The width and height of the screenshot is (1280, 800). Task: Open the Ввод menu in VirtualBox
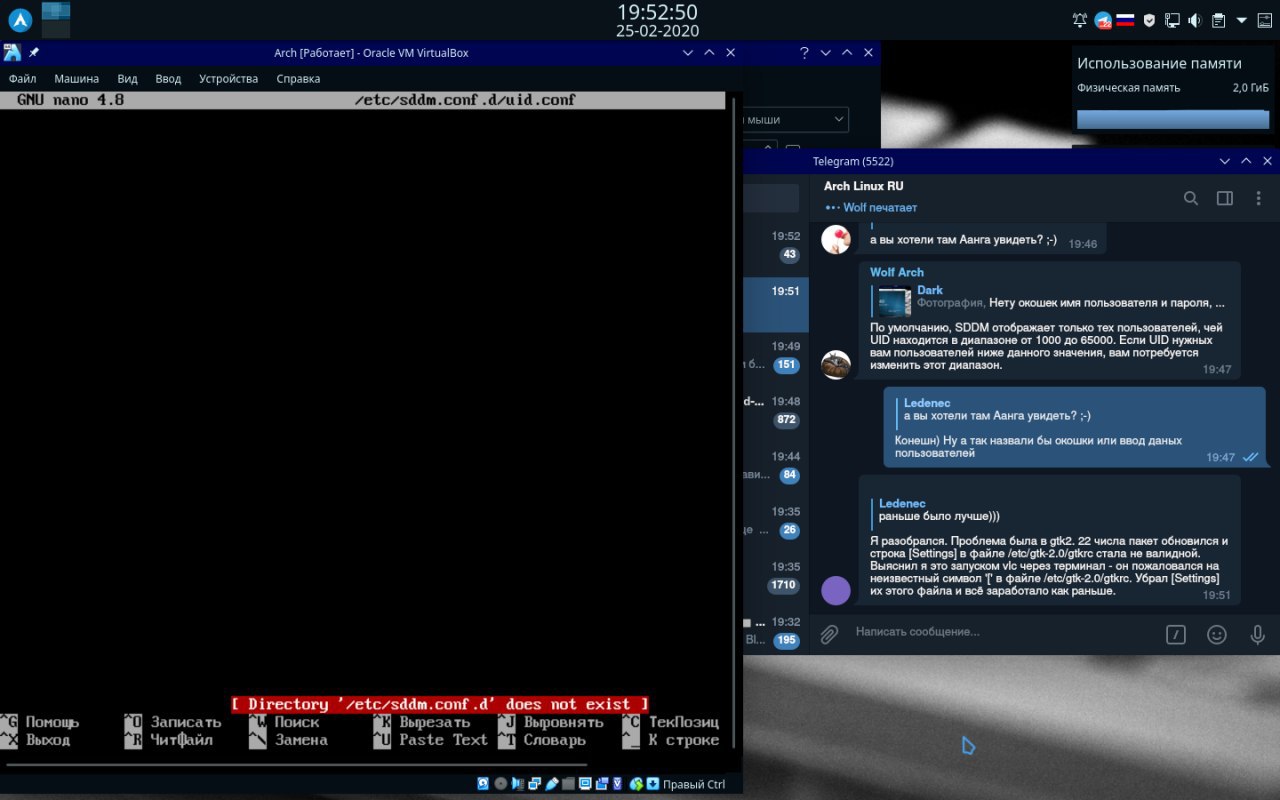click(x=168, y=78)
